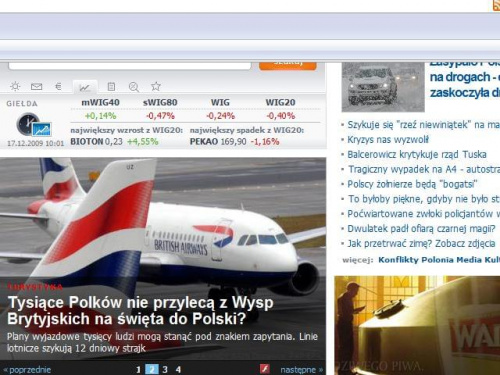Click the następne next-slide link
Viewport: 500px width, 375px height.
point(302,369)
